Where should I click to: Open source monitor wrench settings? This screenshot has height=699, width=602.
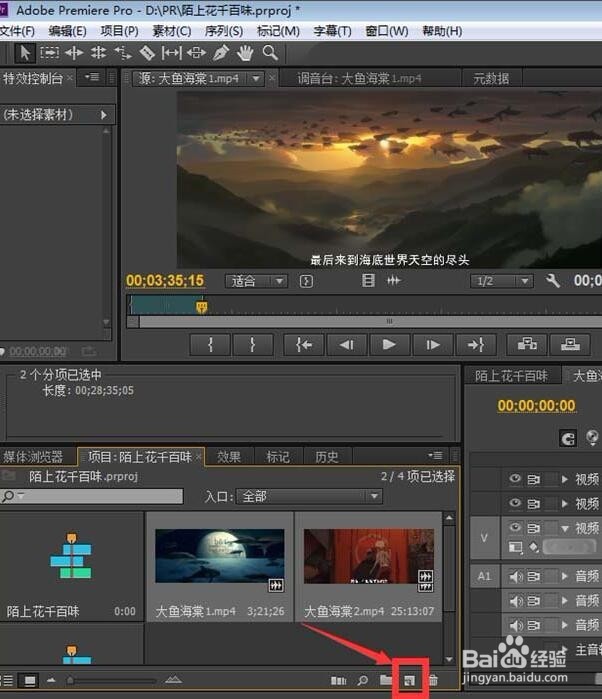(x=553, y=281)
